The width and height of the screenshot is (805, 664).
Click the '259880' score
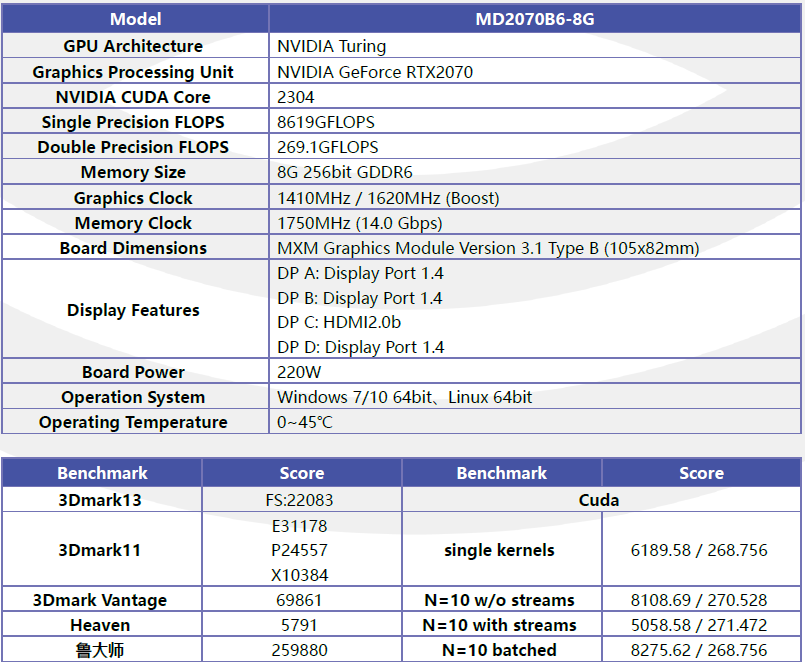(299, 651)
